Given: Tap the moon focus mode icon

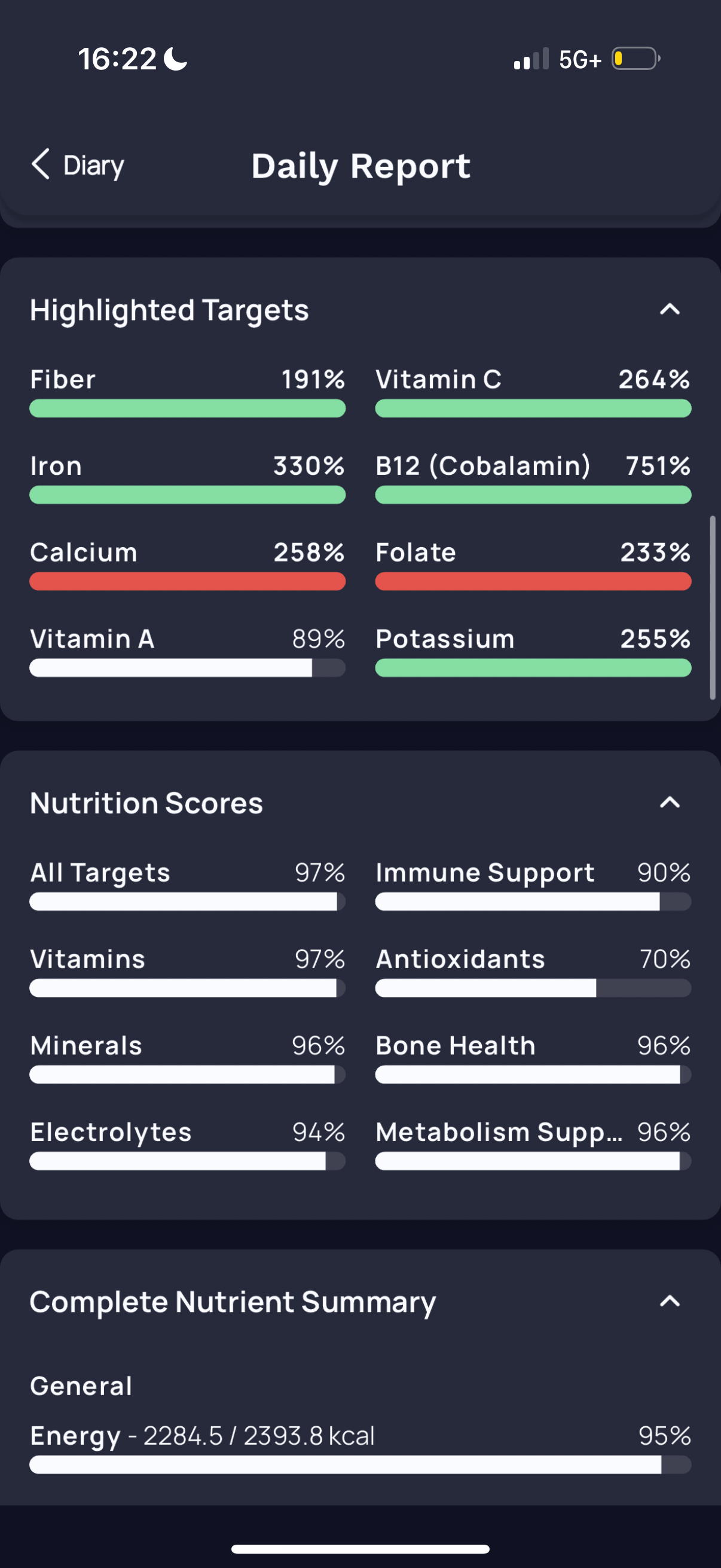Looking at the screenshot, I should [x=176, y=59].
